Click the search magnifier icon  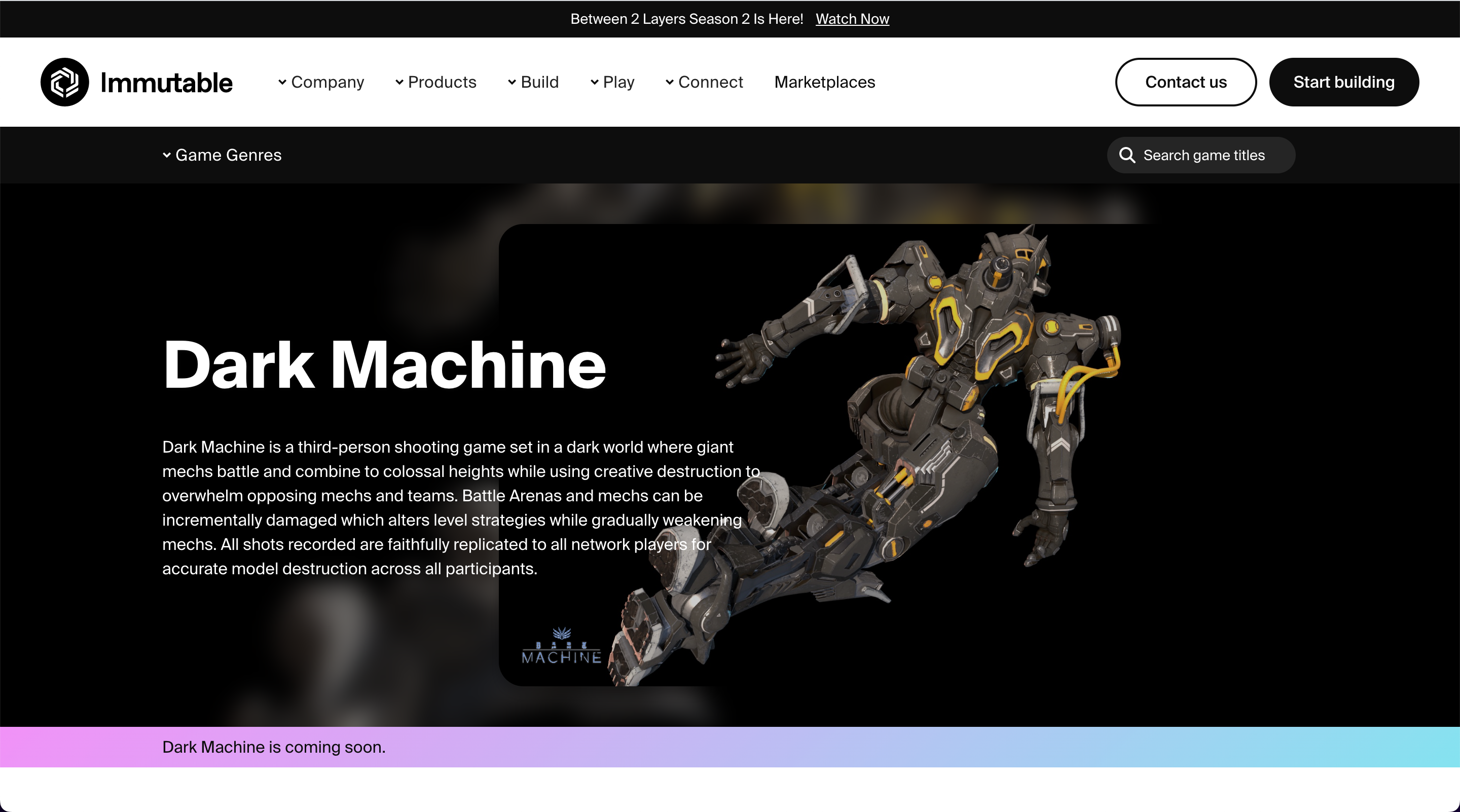click(x=1127, y=155)
